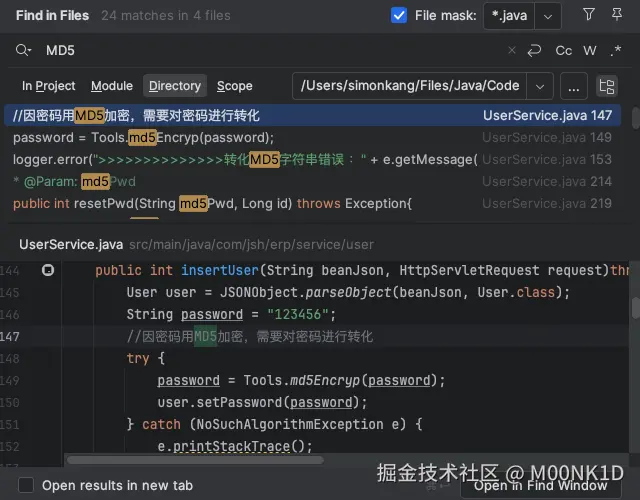Click the try keyword on line 148
Viewport: 640px width, 500px height.
[138, 358]
